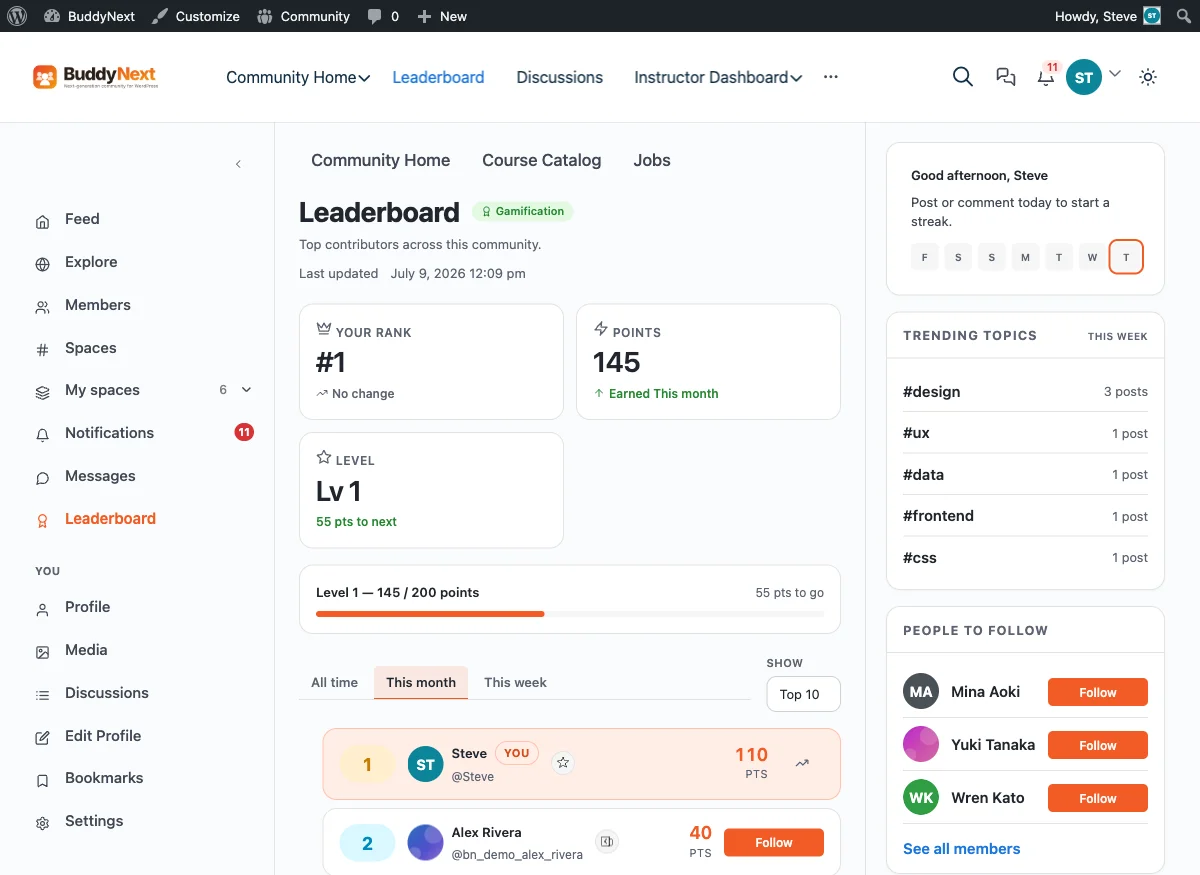Viewport: 1200px width, 875px height.
Task: Open user menu chevron beside avatar
Action: click(x=1115, y=73)
